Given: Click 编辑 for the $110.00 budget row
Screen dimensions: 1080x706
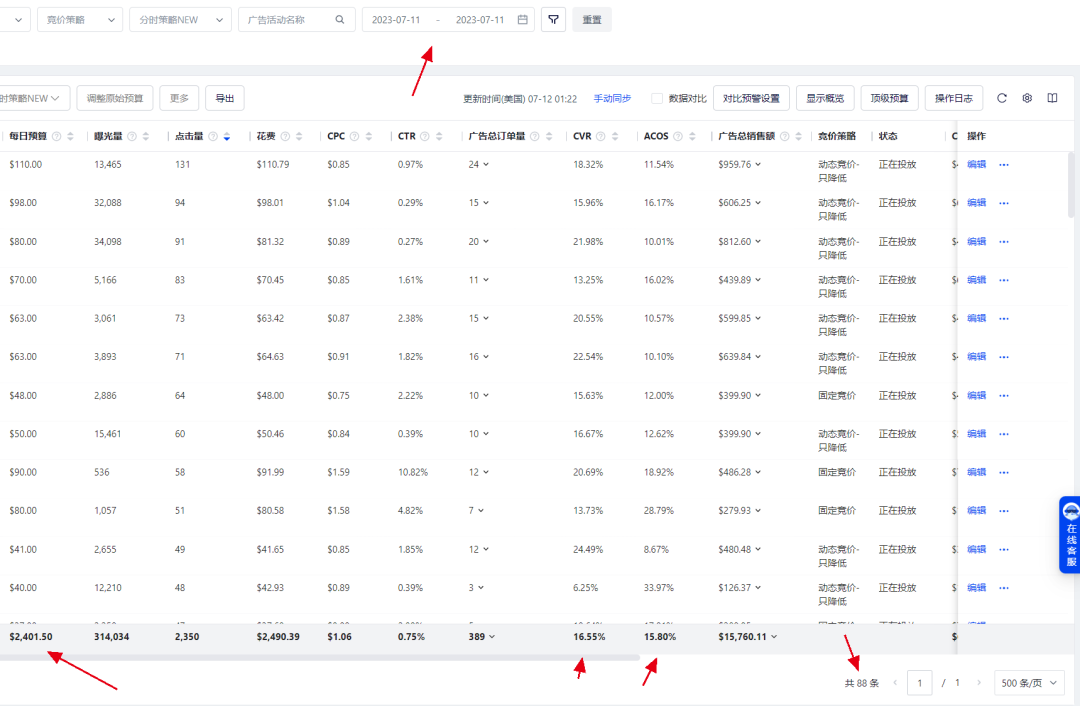Looking at the screenshot, I should point(976,165).
